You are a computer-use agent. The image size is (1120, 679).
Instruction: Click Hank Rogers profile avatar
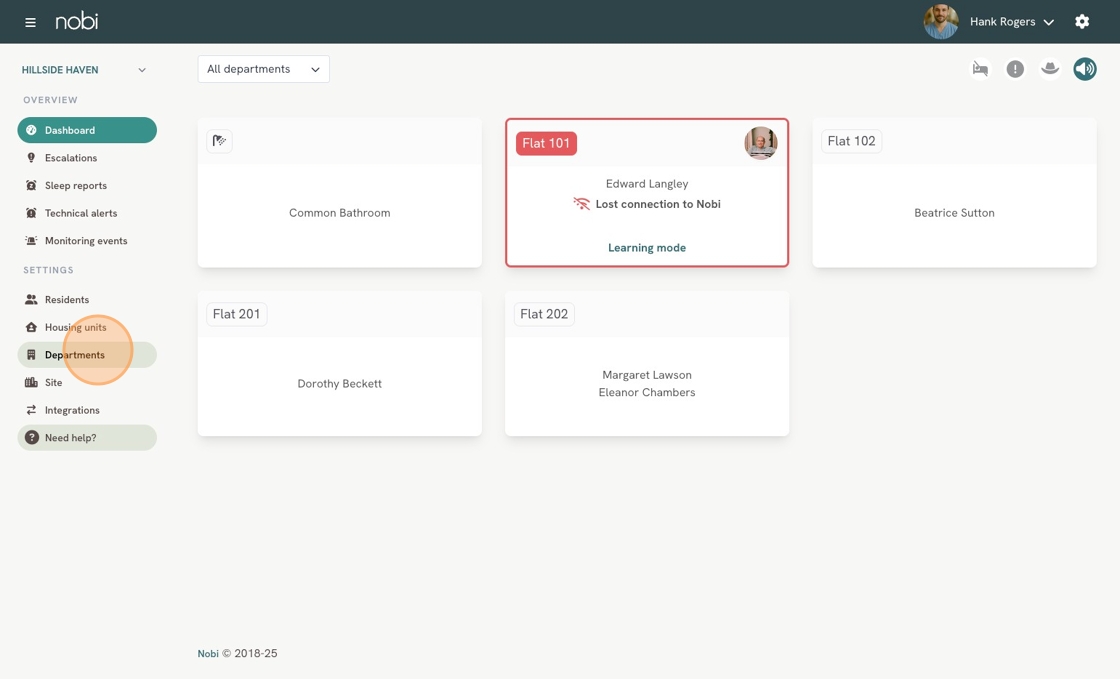coord(941,21)
